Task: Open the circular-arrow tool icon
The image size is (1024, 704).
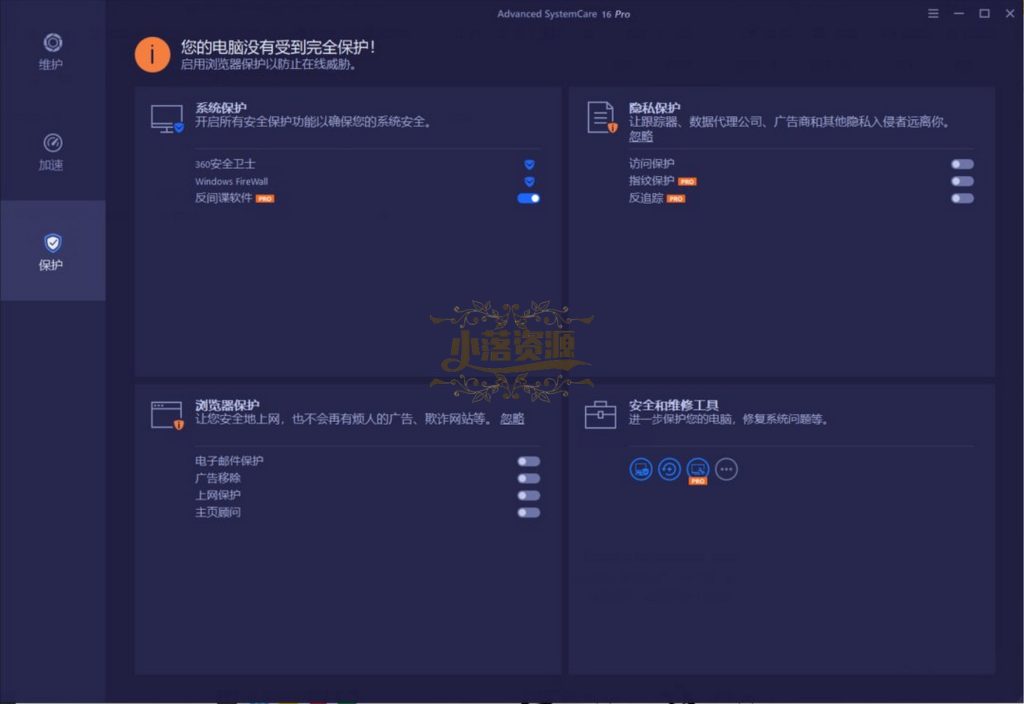Action: pos(669,469)
